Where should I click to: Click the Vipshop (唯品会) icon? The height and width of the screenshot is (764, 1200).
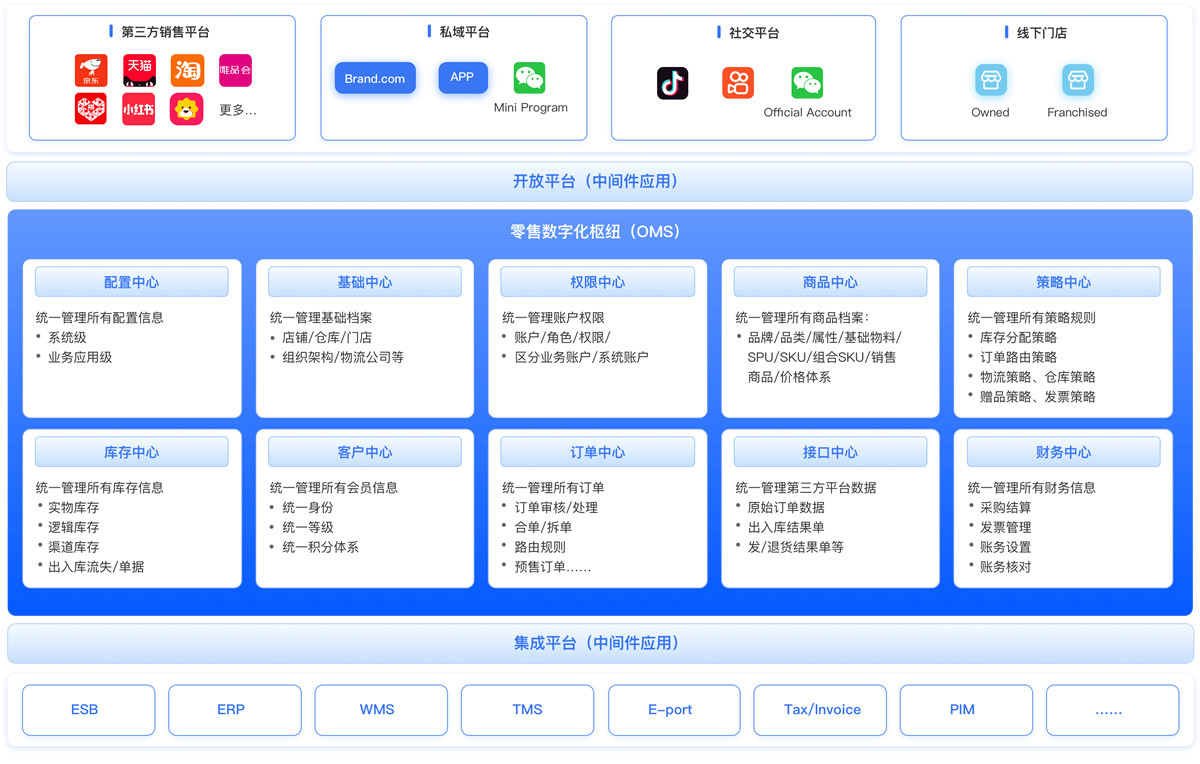235,70
